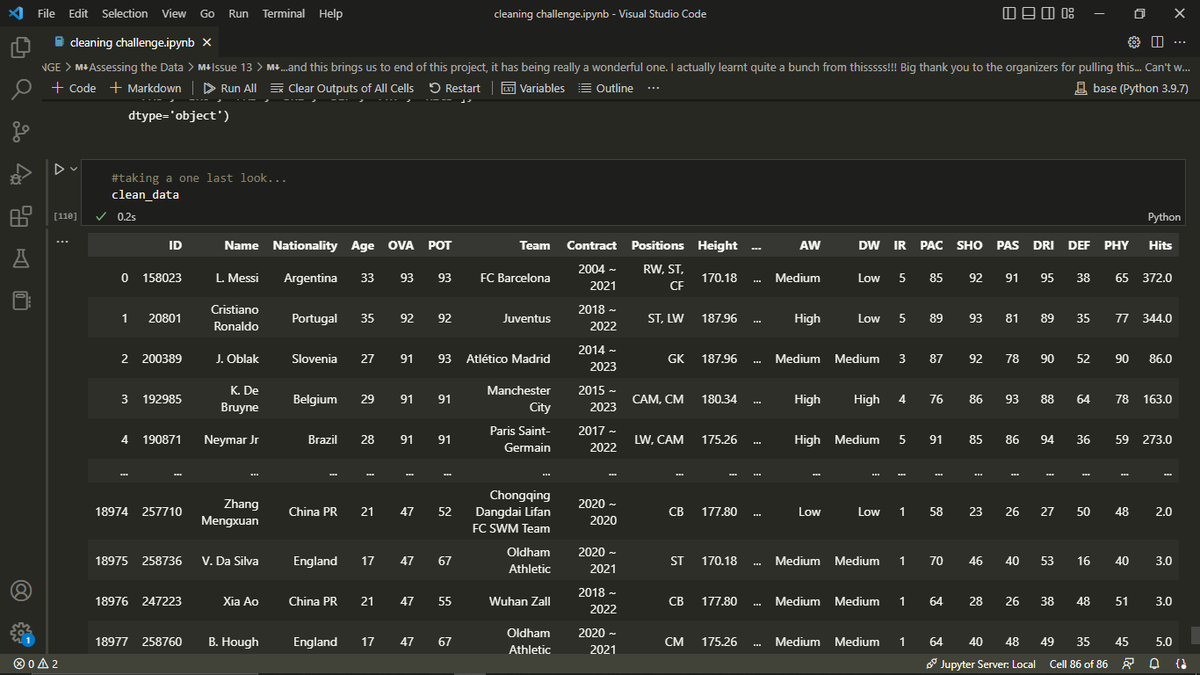Open the Run and Debug view
The width and height of the screenshot is (1200, 675).
click(21, 173)
